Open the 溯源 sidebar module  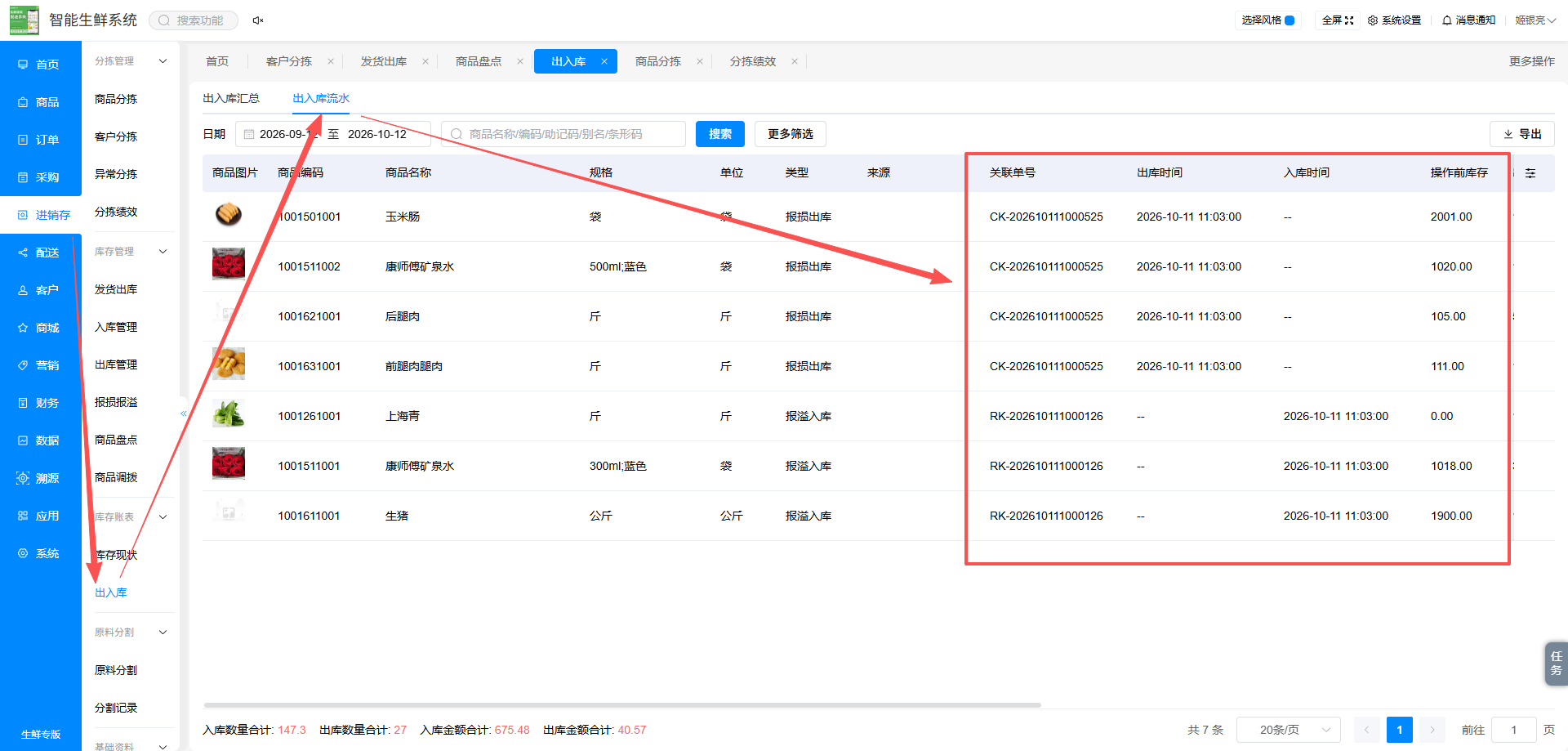41,478
